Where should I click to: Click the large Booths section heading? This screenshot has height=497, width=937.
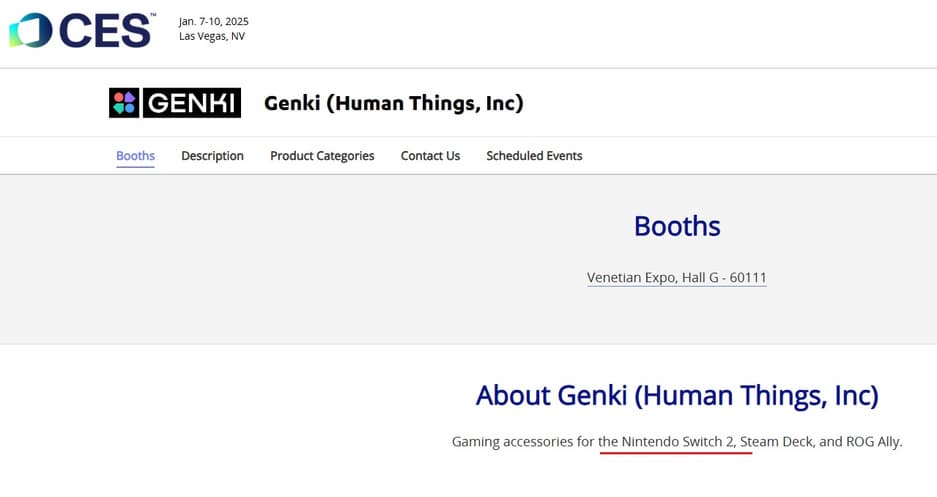point(677,226)
